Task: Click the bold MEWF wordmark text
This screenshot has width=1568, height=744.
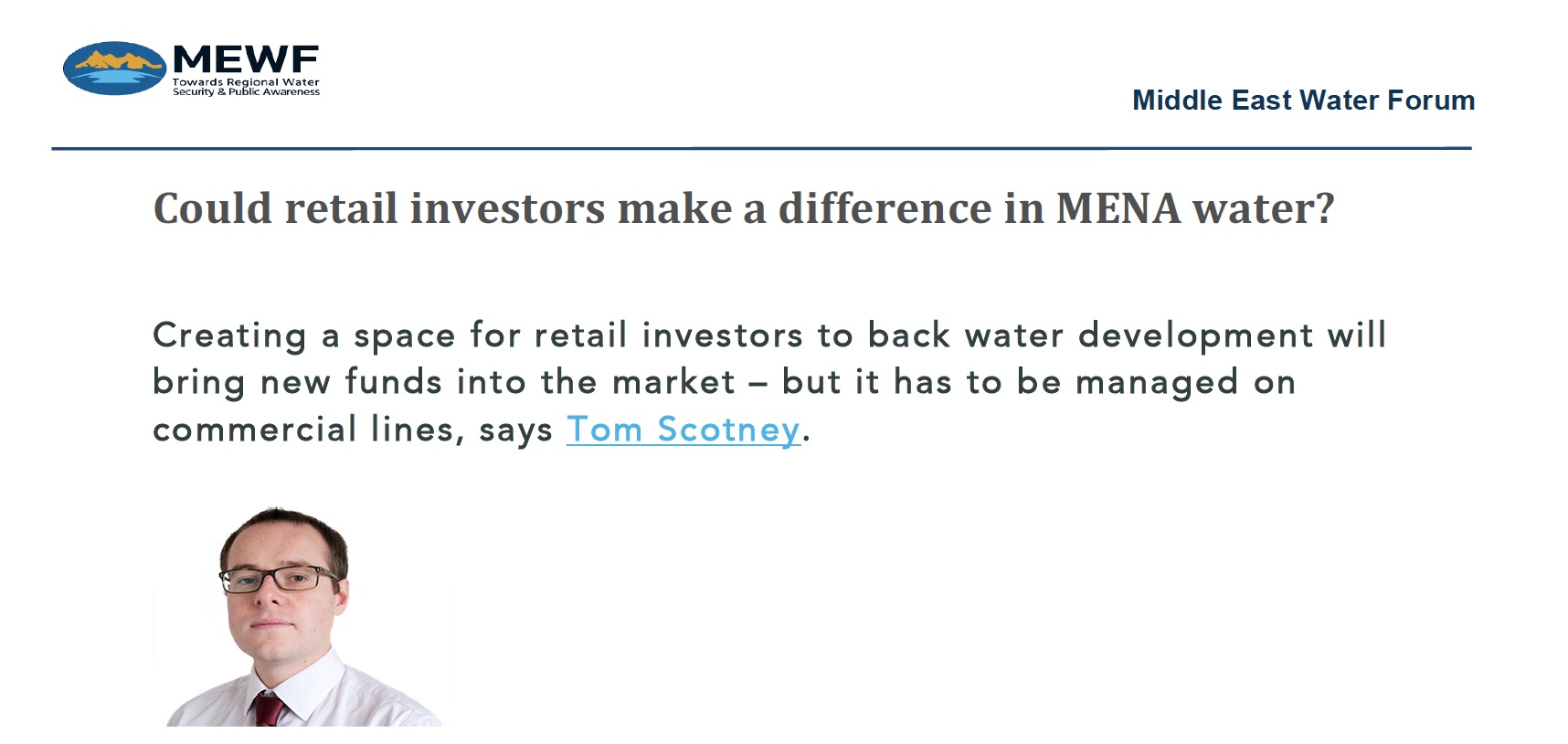Action: coord(246,60)
